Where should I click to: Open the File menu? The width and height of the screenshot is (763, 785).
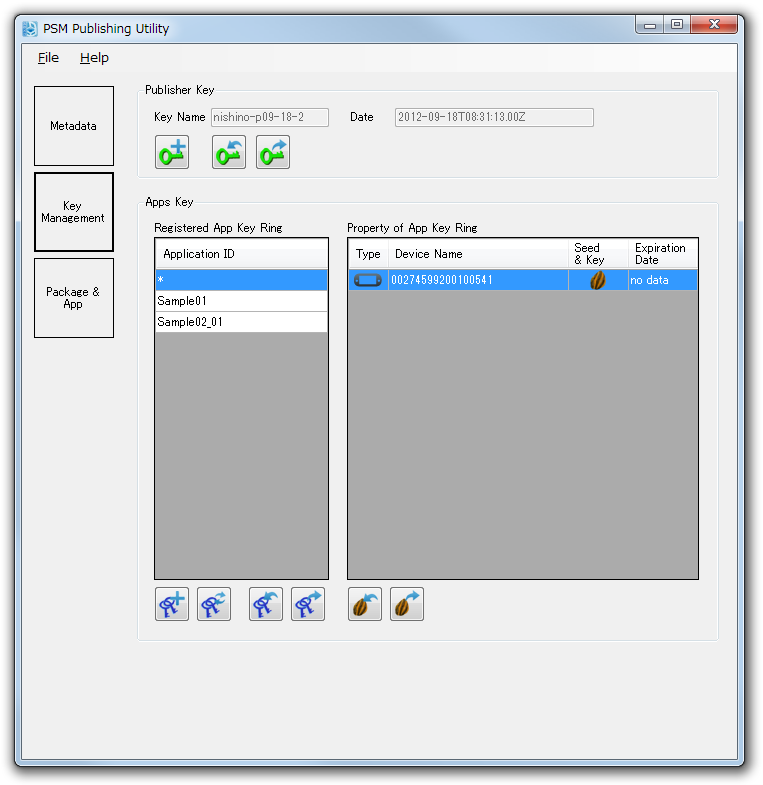[x=48, y=58]
